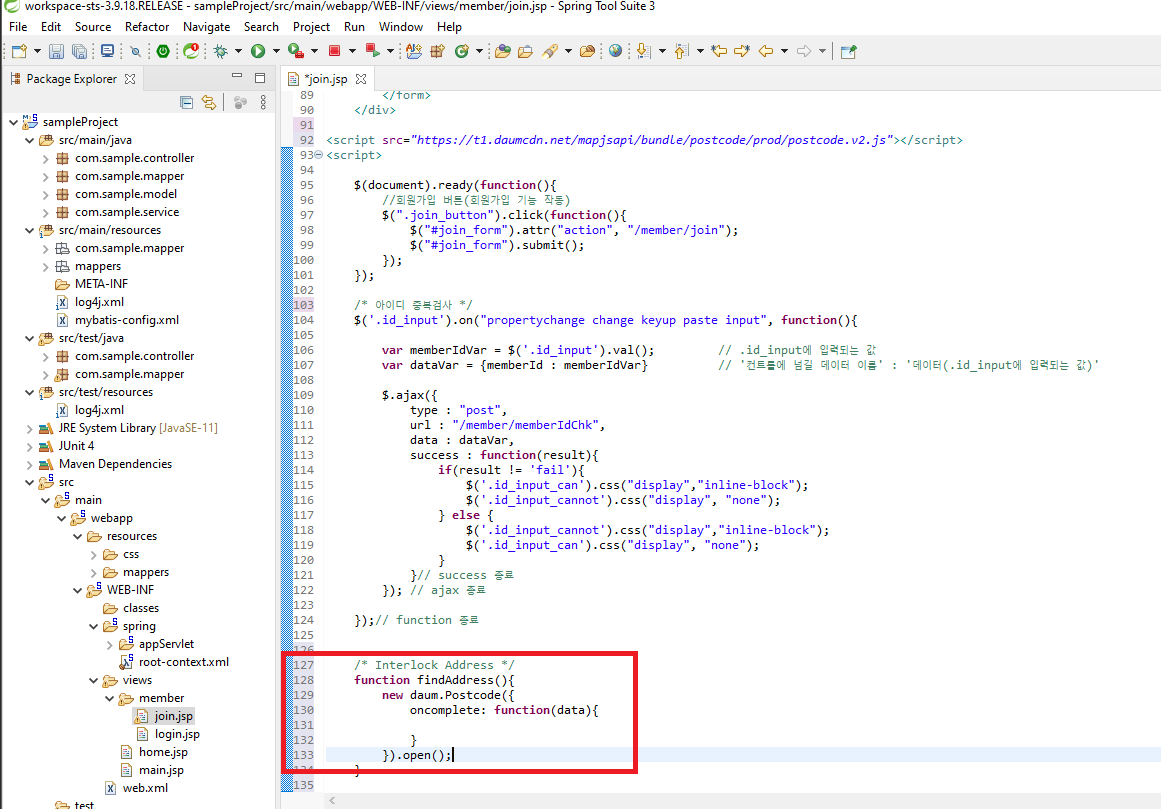The width and height of the screenshot is (1161, 809).
Task: Close the Package Explorer view tab
Action: (x=130, y=78)
